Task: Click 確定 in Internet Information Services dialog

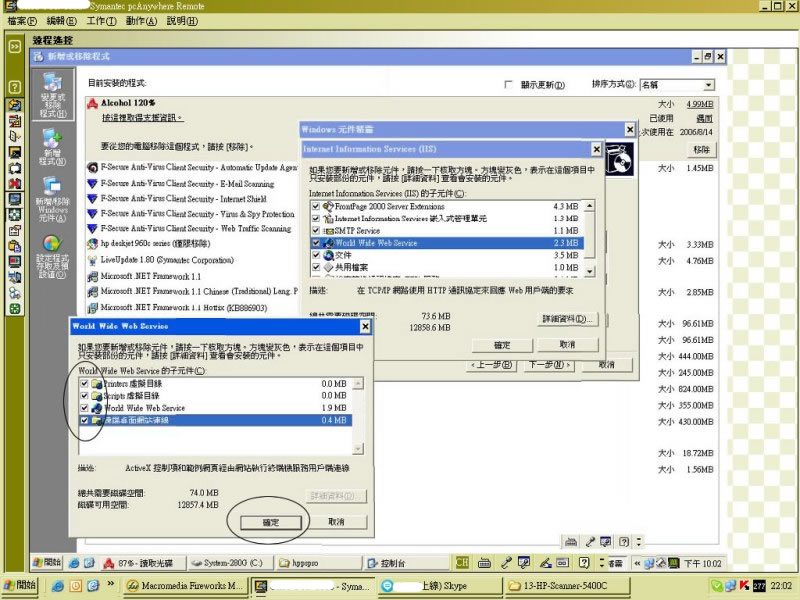Action: (x=502, y=345)
